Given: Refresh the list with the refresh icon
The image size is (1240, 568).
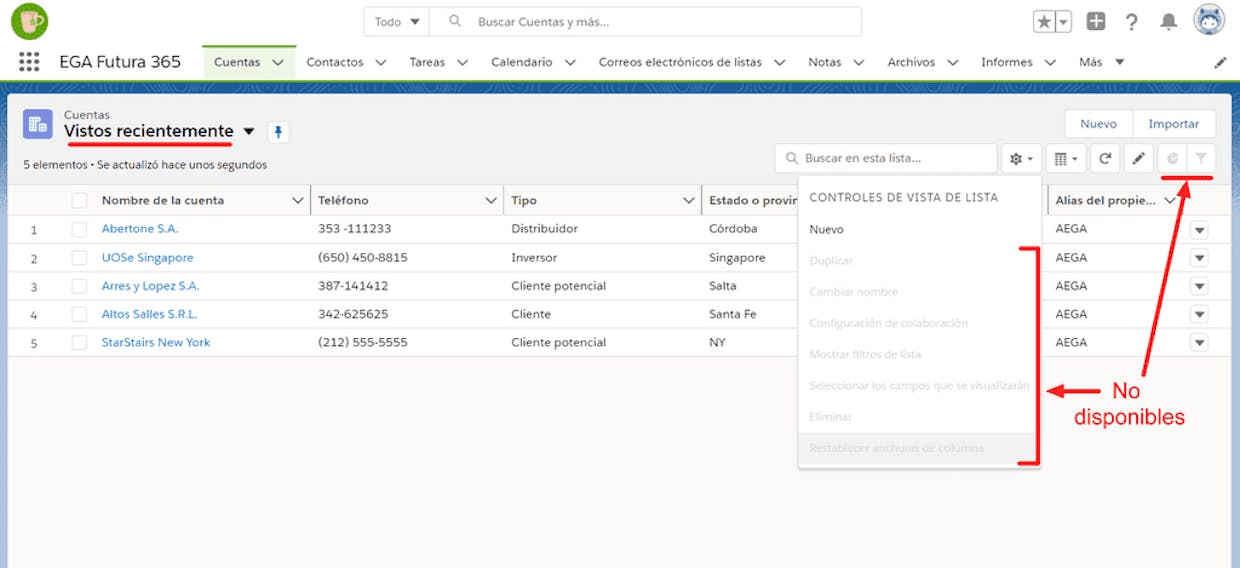Looking at the screenshot, I should coord(1105,158).
